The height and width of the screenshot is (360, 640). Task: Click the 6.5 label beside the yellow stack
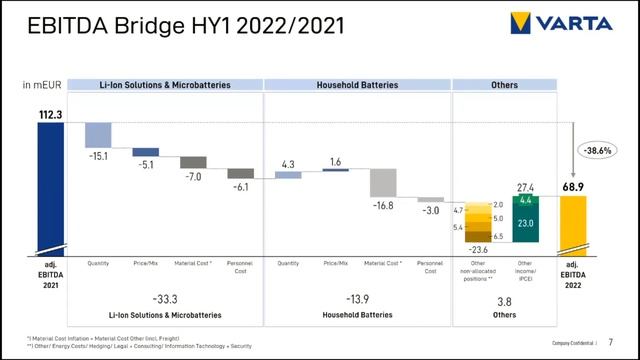point(498,236)
